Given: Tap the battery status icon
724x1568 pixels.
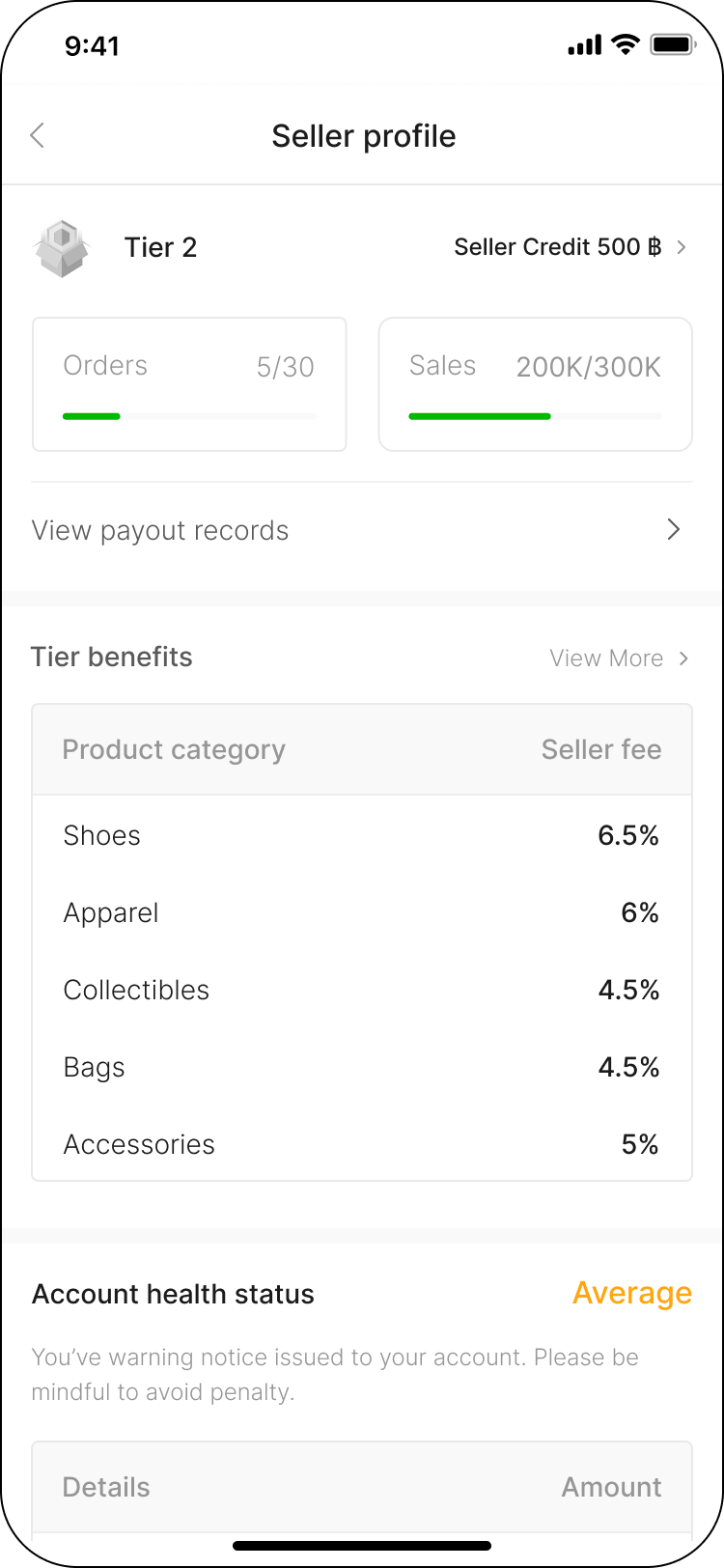Looking at the screenshot, I should pyautogui.click(x=673, y=44).
